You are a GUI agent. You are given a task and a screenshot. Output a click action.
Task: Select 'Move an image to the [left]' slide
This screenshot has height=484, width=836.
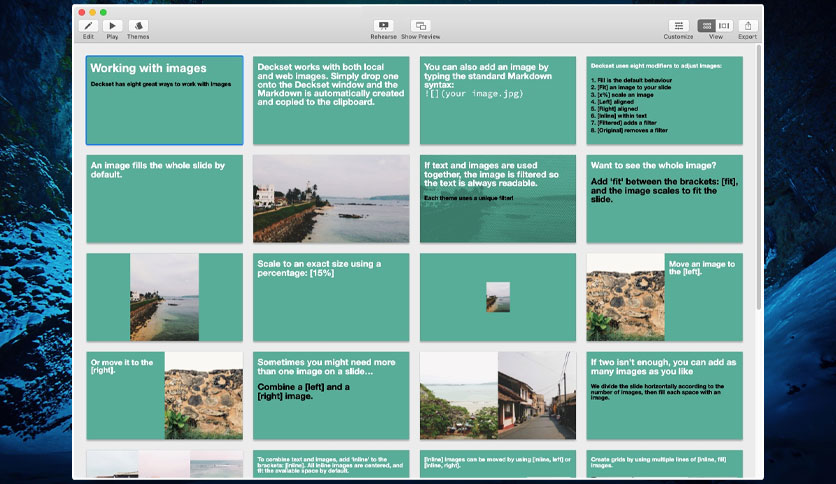click(x=664, y=297)
